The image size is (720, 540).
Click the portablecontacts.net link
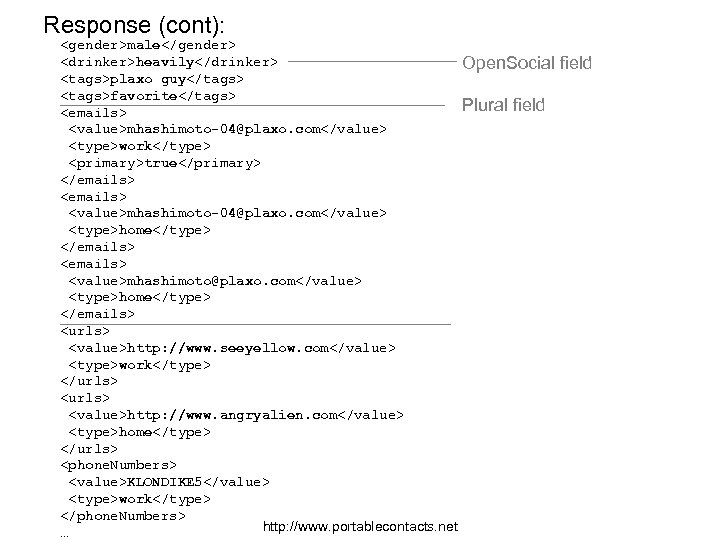pos(359,526)
